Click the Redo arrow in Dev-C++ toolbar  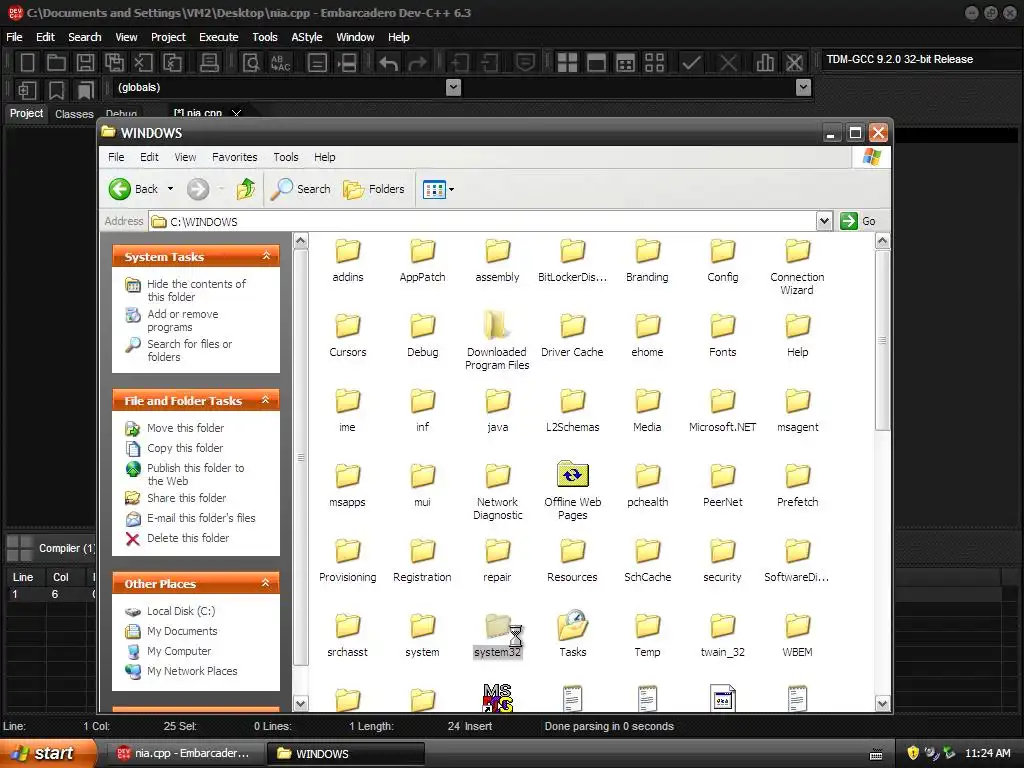pos(418,63)
